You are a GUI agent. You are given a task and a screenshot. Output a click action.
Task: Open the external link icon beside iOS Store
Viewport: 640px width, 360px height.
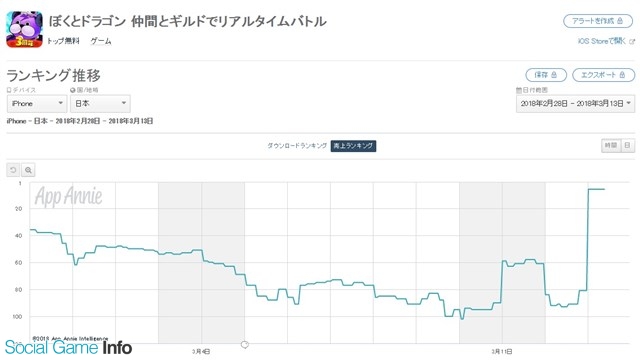pyautogui.click(x=632, y=41)
